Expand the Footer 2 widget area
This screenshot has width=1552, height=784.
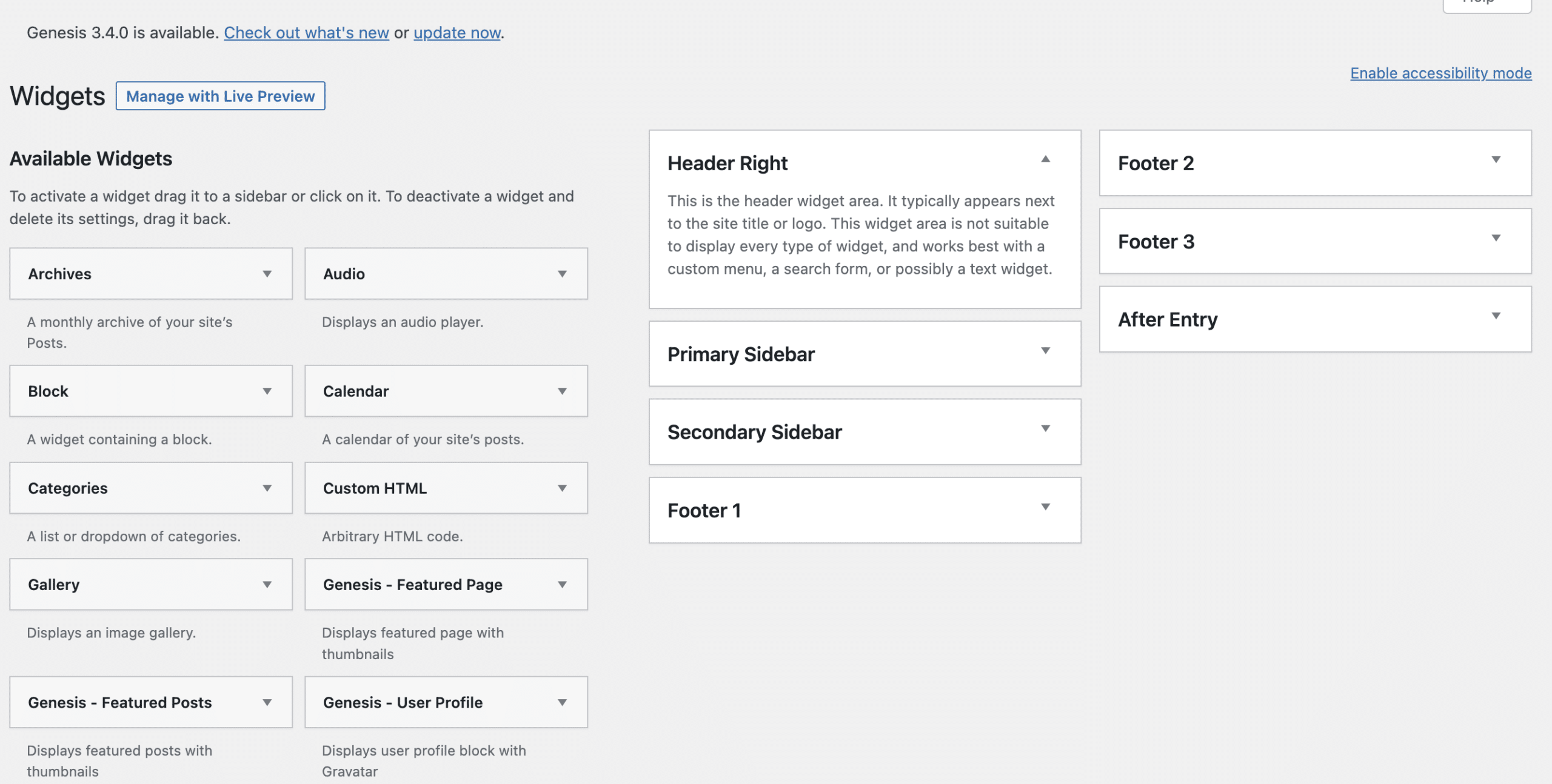[x=1496, y=159]
